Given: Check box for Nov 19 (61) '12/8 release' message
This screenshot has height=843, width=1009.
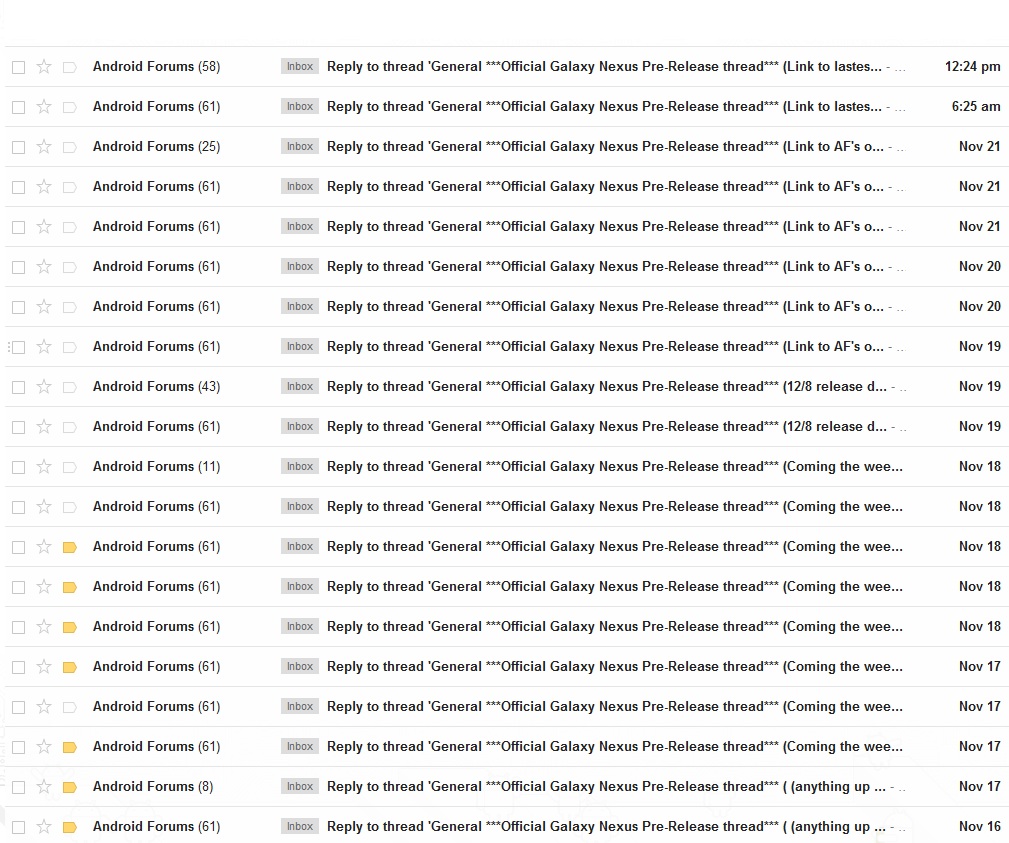Looking at the screenshot, I should [x=19, y=427].
